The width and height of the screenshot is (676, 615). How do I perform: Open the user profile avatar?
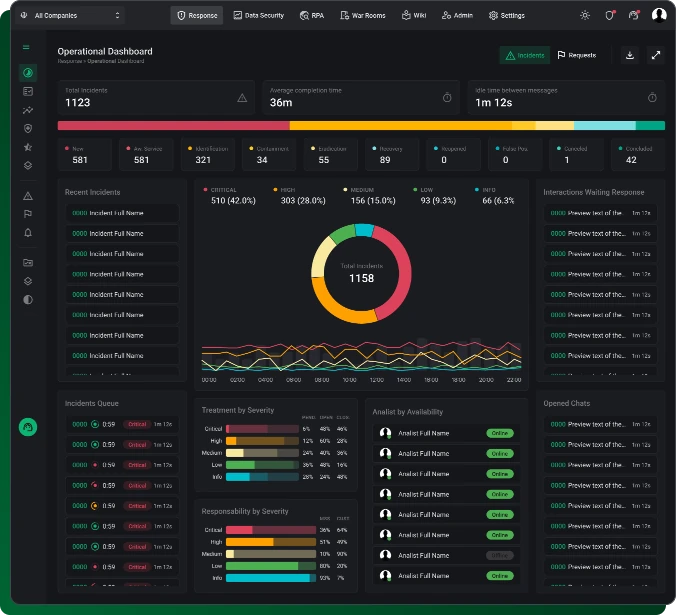pyautogui.click(x=659, y=15)
